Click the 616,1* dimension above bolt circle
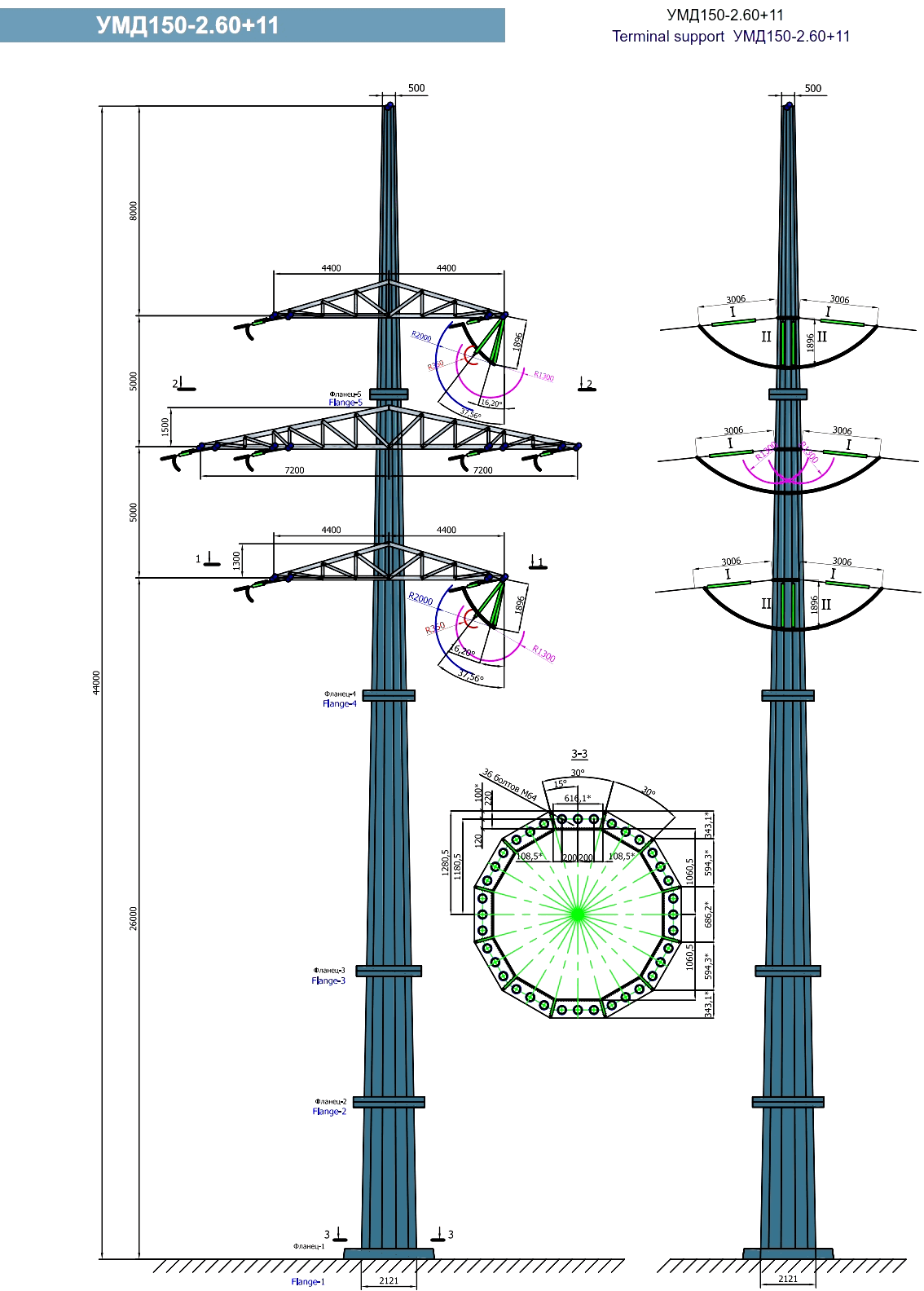Screen dimensions: 924x1291 (577, 799)
